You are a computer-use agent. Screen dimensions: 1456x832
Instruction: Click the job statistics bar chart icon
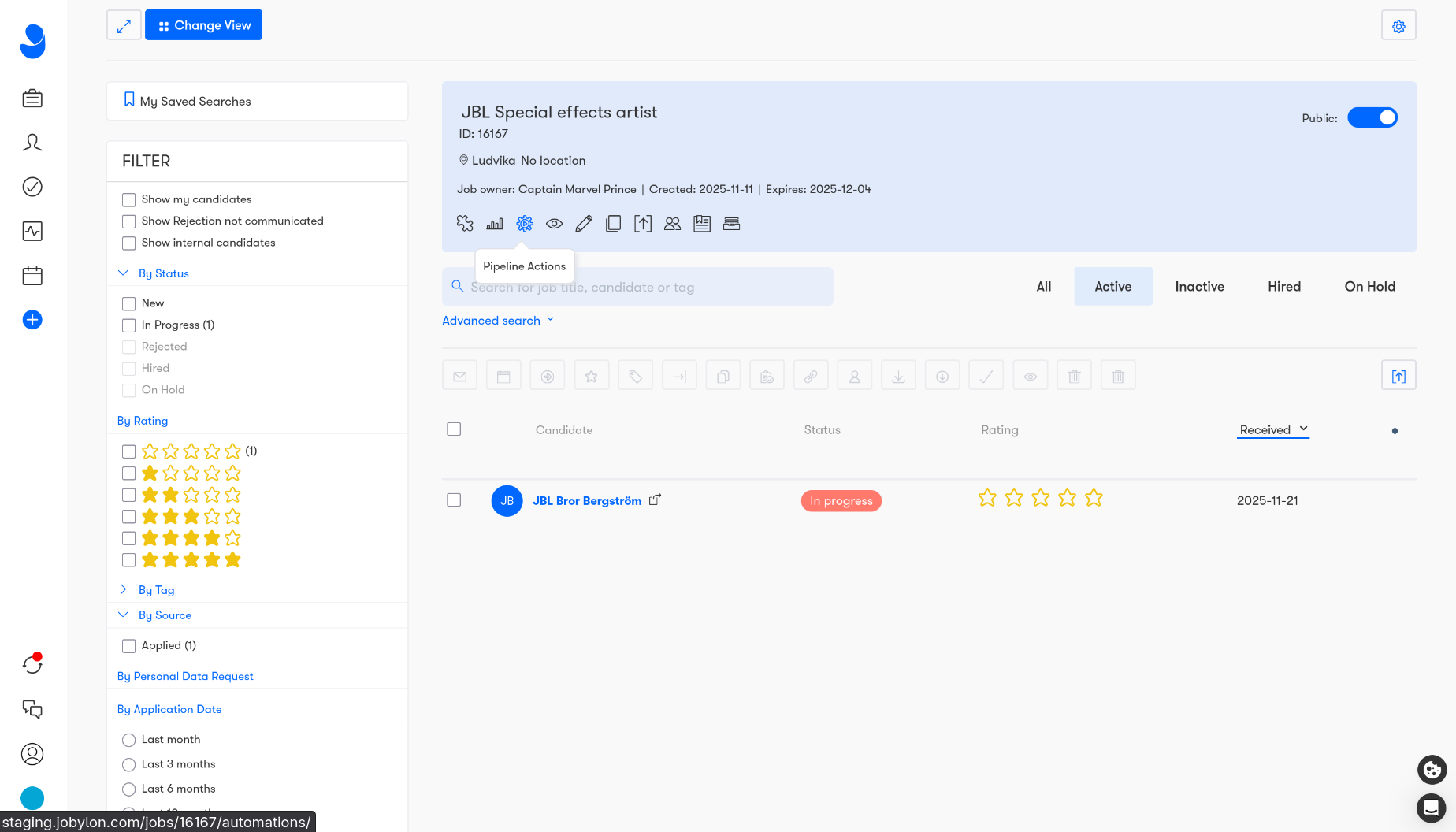coord(495,224)
